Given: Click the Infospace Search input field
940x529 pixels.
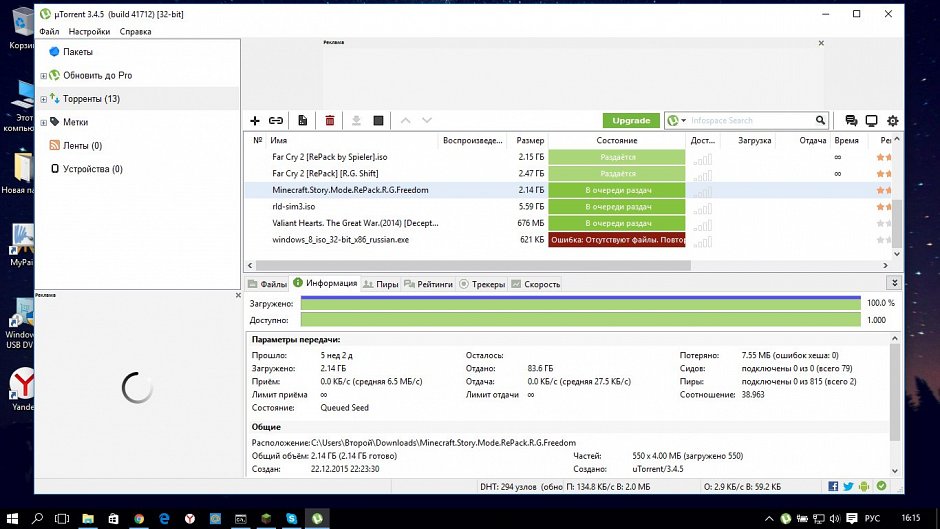Looking at the screenshot, I should [751, 121].
